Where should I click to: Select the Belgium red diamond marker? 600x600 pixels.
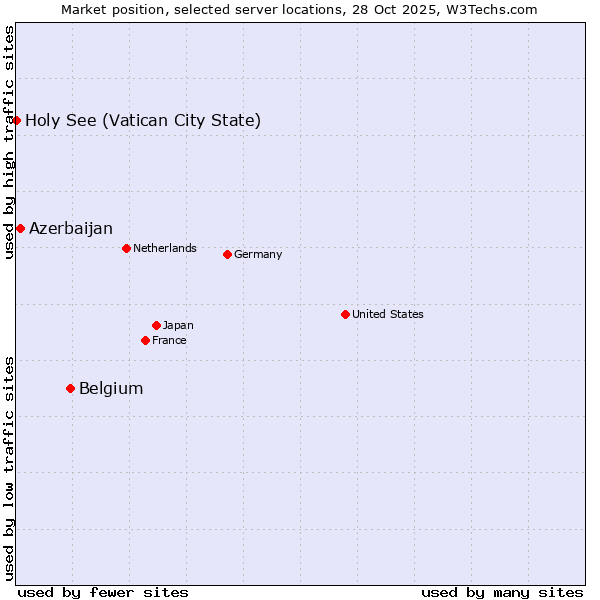[x=70, y=388]
